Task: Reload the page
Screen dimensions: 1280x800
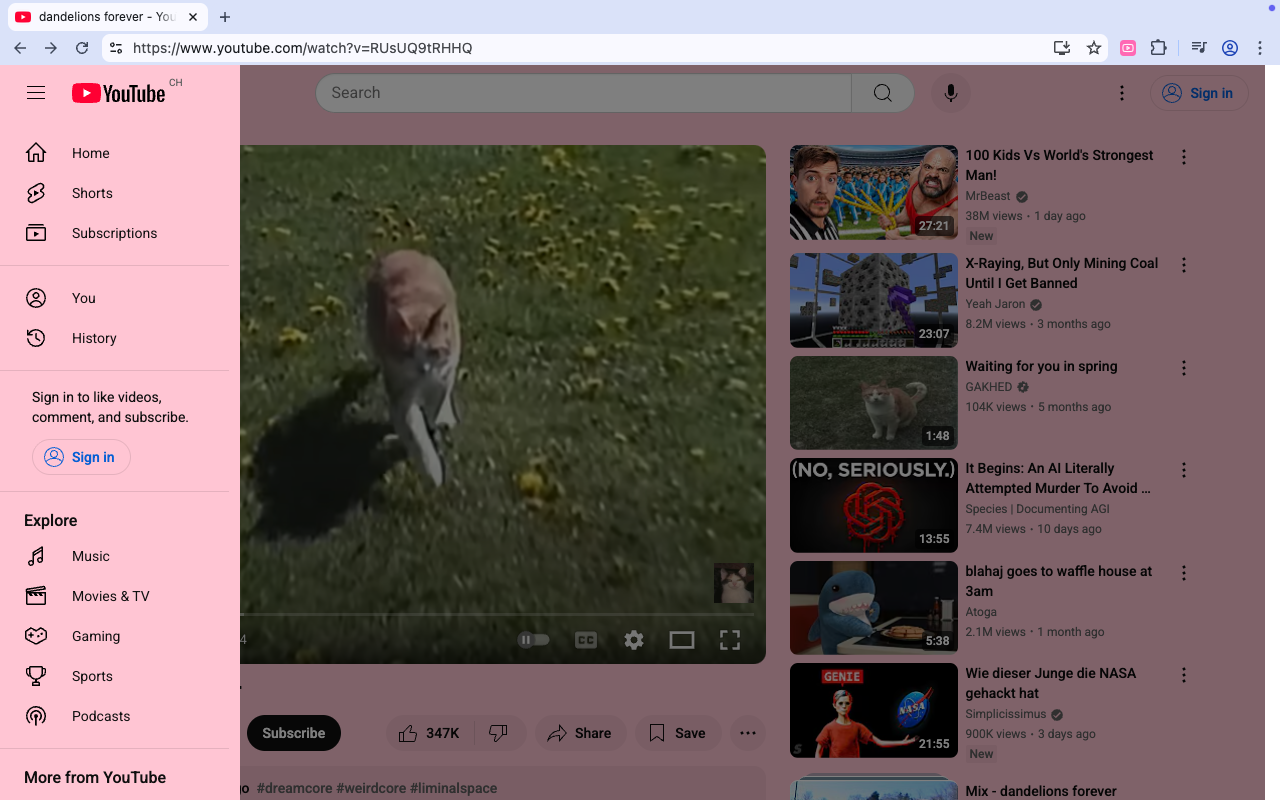Action: 82,48
